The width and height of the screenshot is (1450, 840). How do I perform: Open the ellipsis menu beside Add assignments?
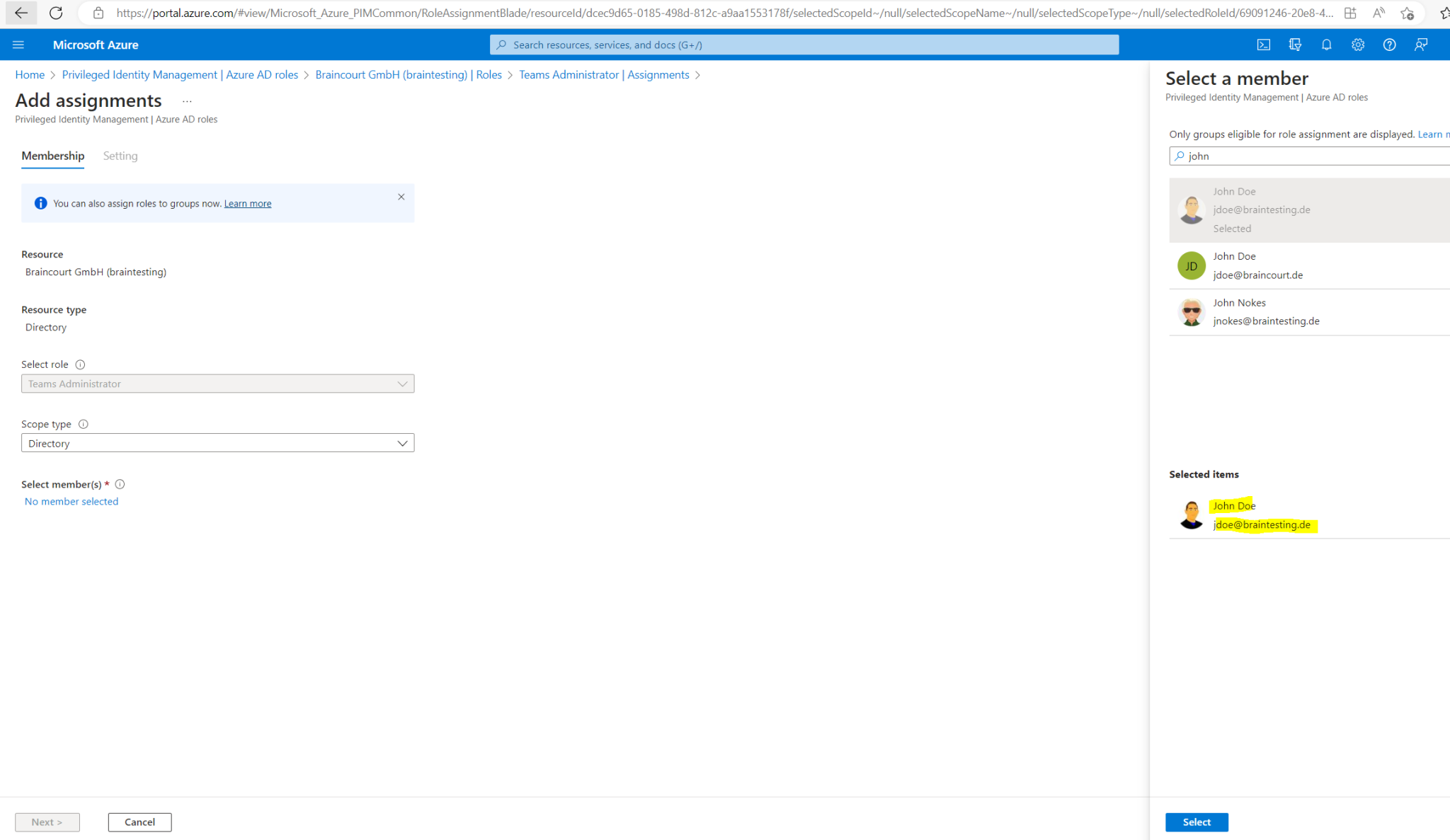click(x=187, y=100)
